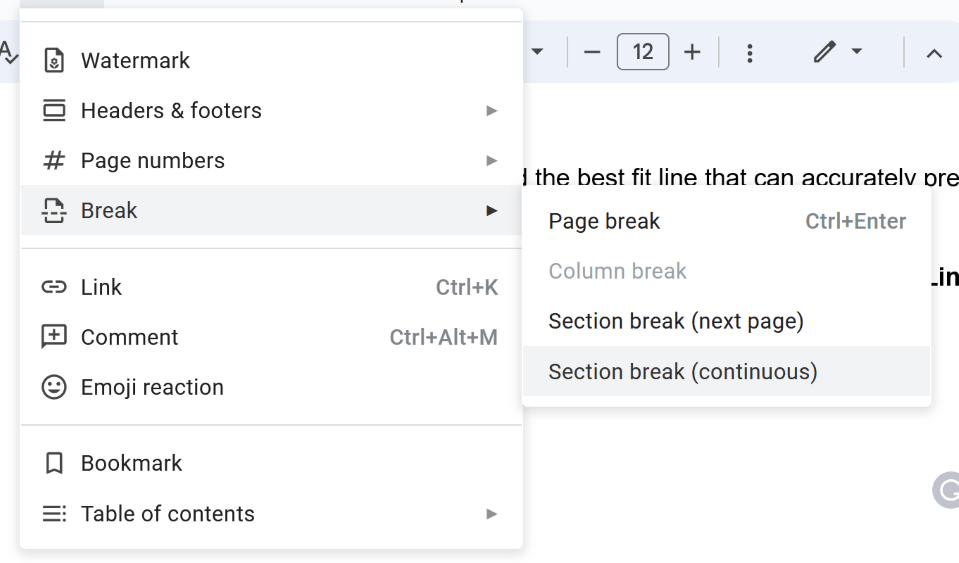
Task: Open editing mode pencil dropdown
Action: click(838, 52)
